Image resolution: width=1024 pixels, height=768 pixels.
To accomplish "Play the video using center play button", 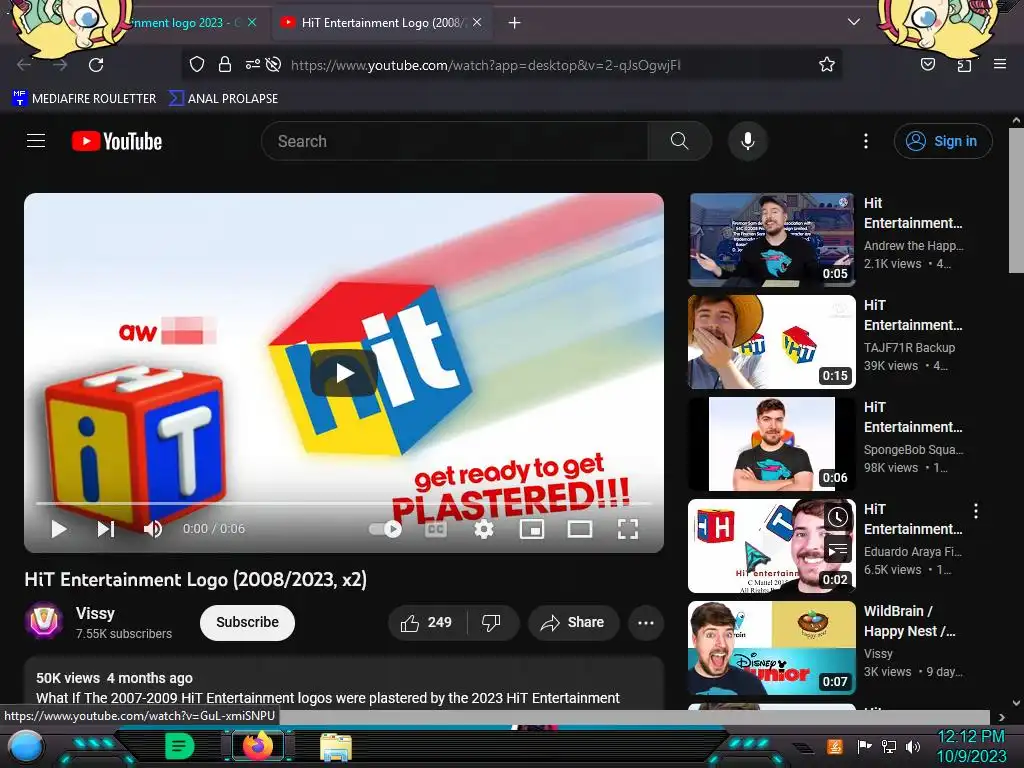I will 344,373.
